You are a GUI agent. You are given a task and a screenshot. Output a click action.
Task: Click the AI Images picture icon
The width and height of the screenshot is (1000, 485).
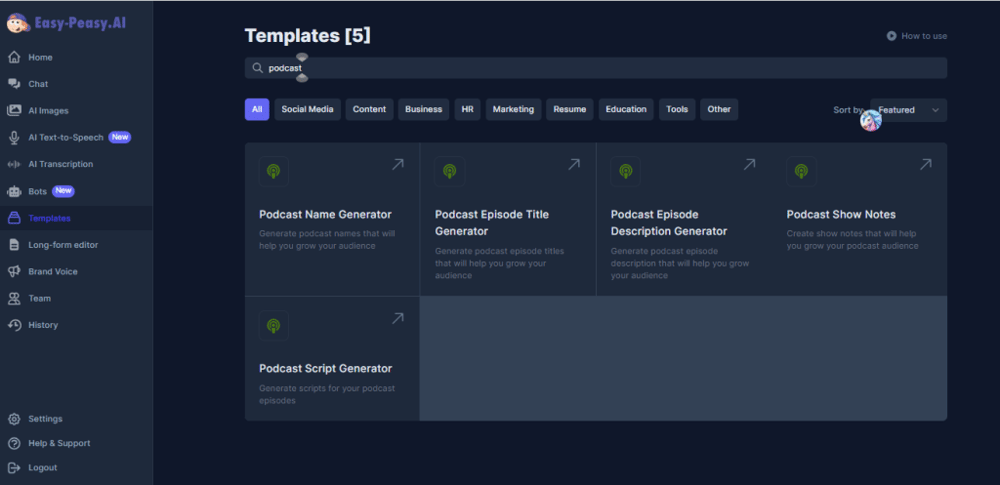pos(14,110)
